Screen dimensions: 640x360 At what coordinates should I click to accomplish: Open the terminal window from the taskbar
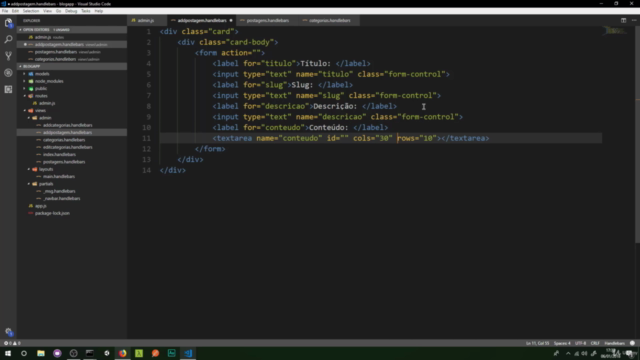click(90, 353)
